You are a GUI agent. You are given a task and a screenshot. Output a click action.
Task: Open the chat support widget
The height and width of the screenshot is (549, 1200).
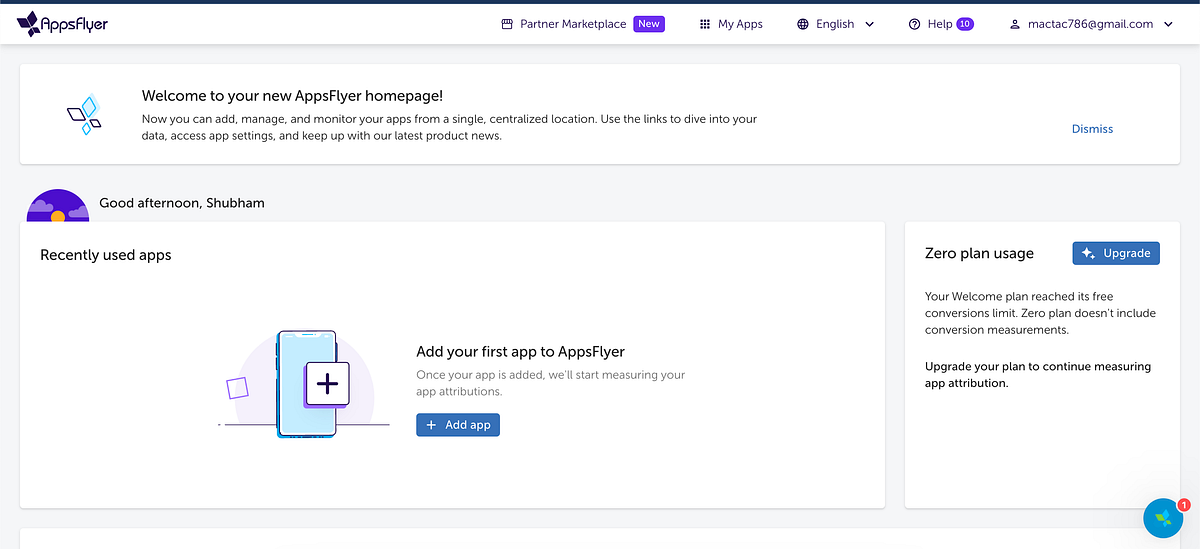click(1163, 518)
